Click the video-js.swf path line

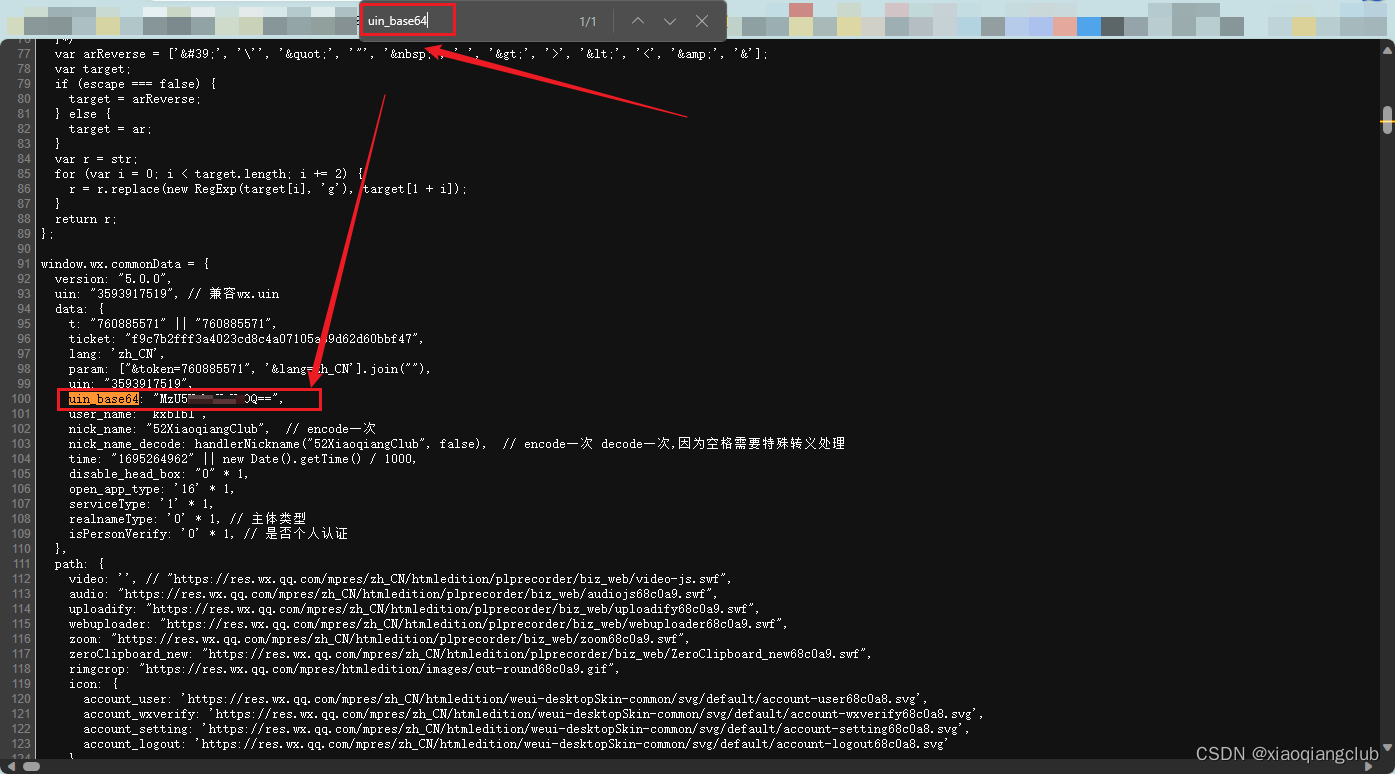coord(401,579)
